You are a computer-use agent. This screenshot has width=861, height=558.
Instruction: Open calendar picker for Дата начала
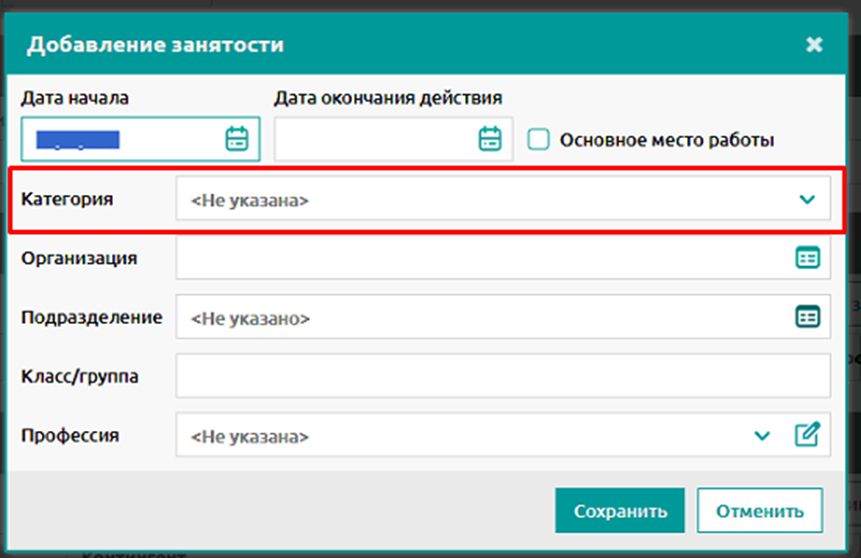pyautogui.click(x=237, y=138)
